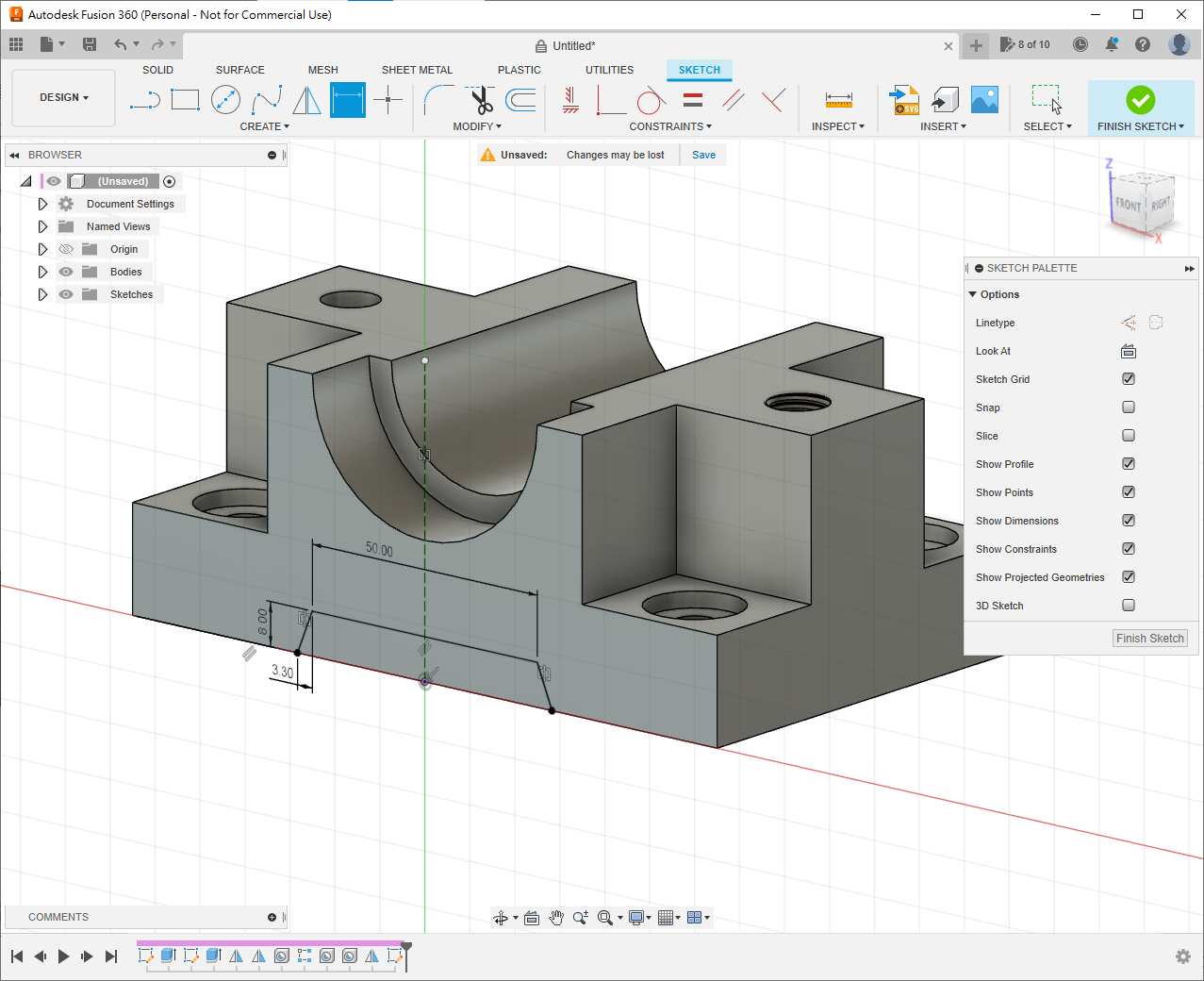This screenshot has width=1204, height=981.
Task: Hide the Bodies folder via eye icon
Action: coord(66,272)
